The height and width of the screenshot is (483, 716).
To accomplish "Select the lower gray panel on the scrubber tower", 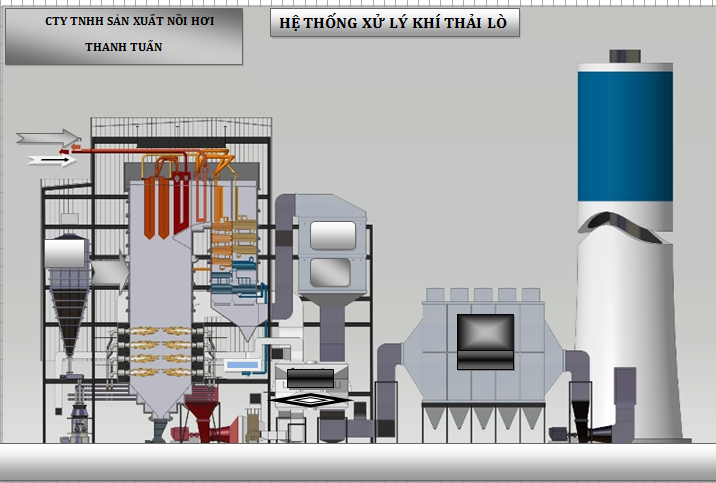I will point(331,271).
